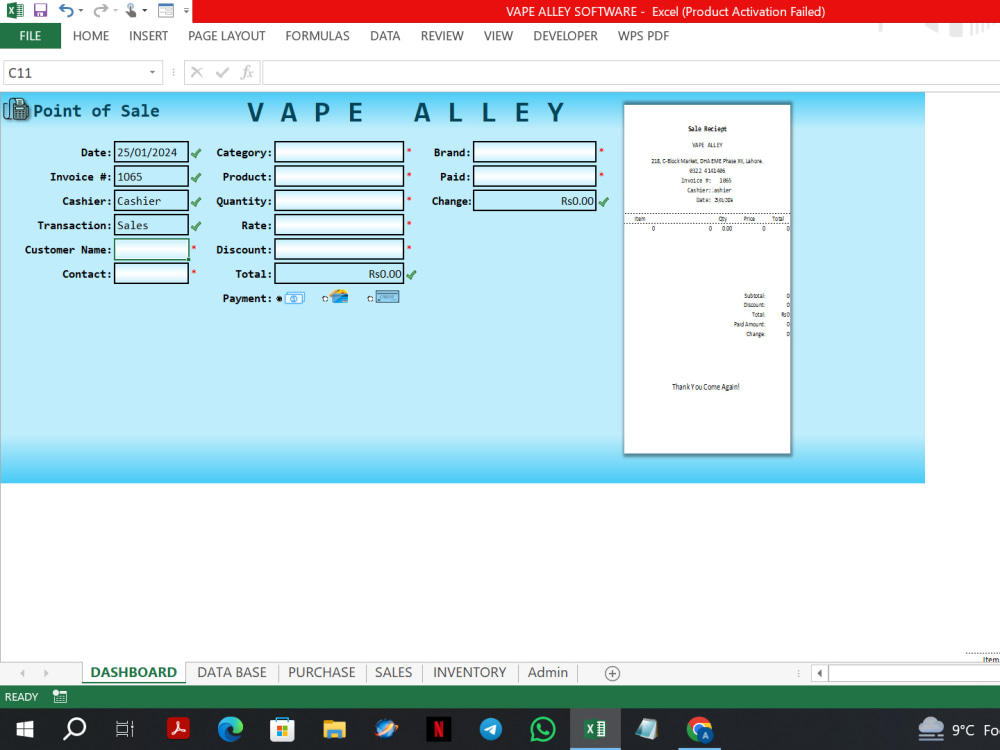Select the credit payment radio button
This screenshot has width=1000, height=750.
(371, 297)
